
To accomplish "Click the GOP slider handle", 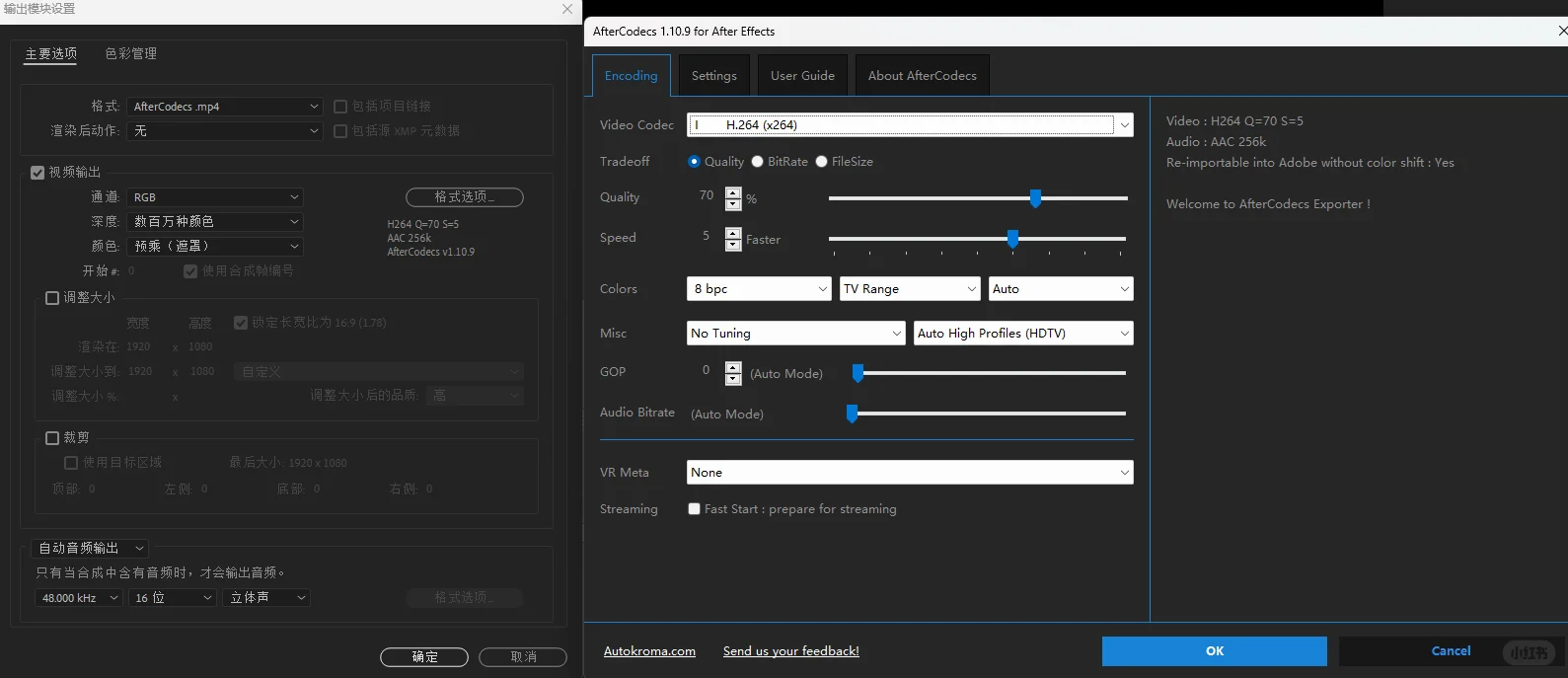I will 858,373.
